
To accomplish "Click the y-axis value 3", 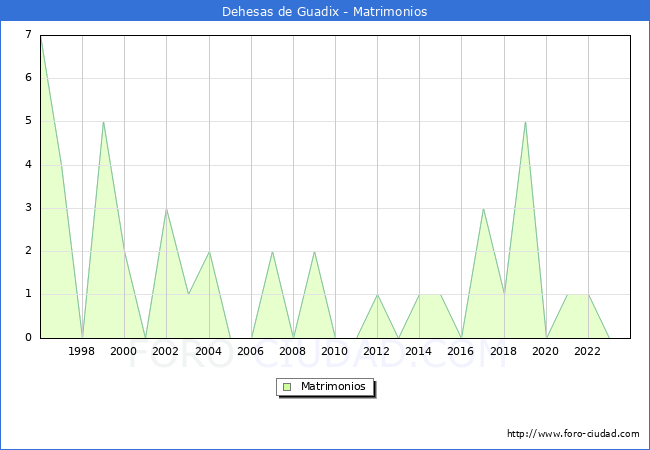I will point(28,208).
